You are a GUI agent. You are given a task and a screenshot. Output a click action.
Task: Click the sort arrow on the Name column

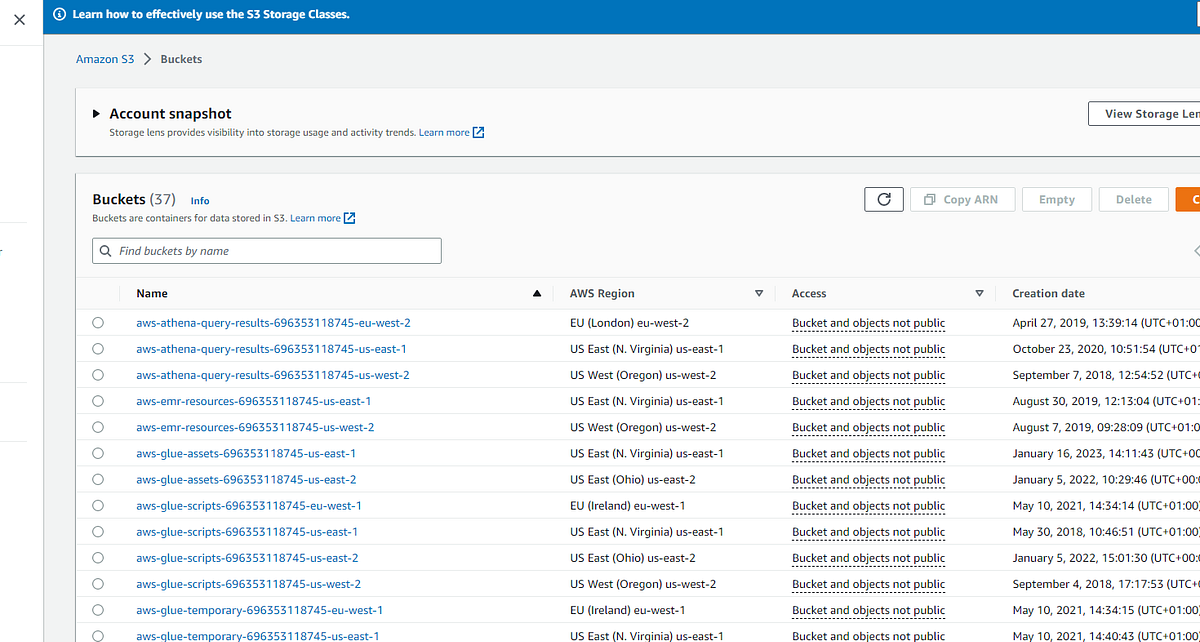point(536,293)
